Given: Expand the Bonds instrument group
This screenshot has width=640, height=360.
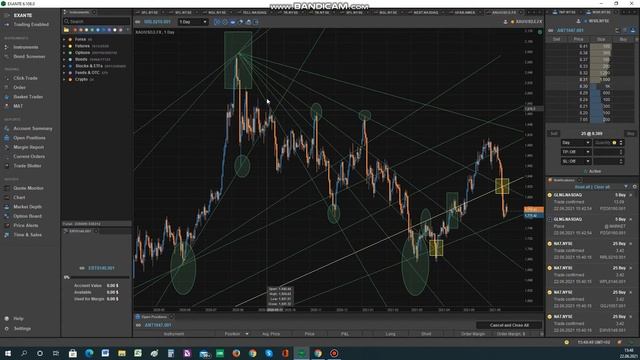Looking at the screenshot, I should click(64, 60).
